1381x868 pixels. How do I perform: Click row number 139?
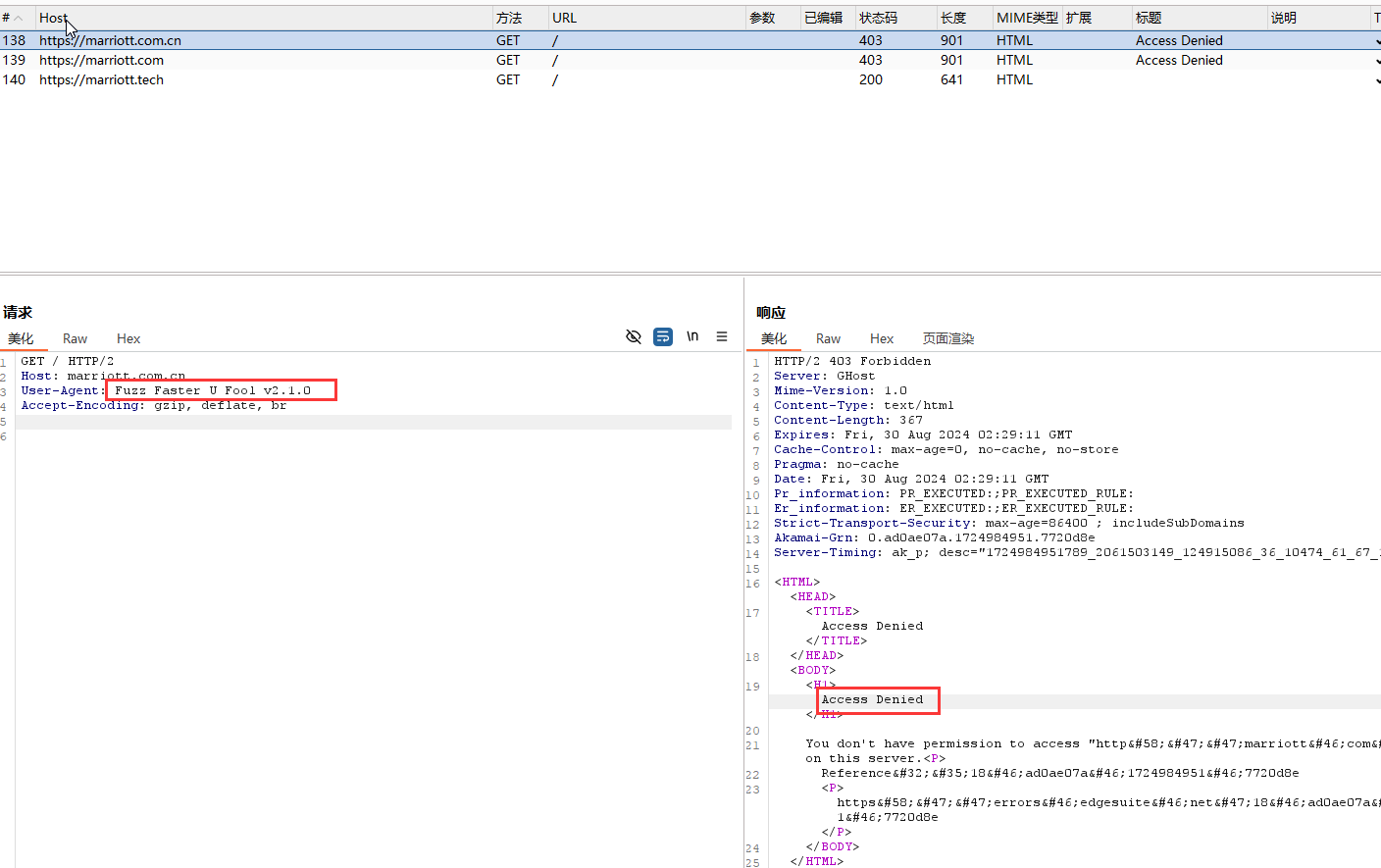click(x=14, y=60)
